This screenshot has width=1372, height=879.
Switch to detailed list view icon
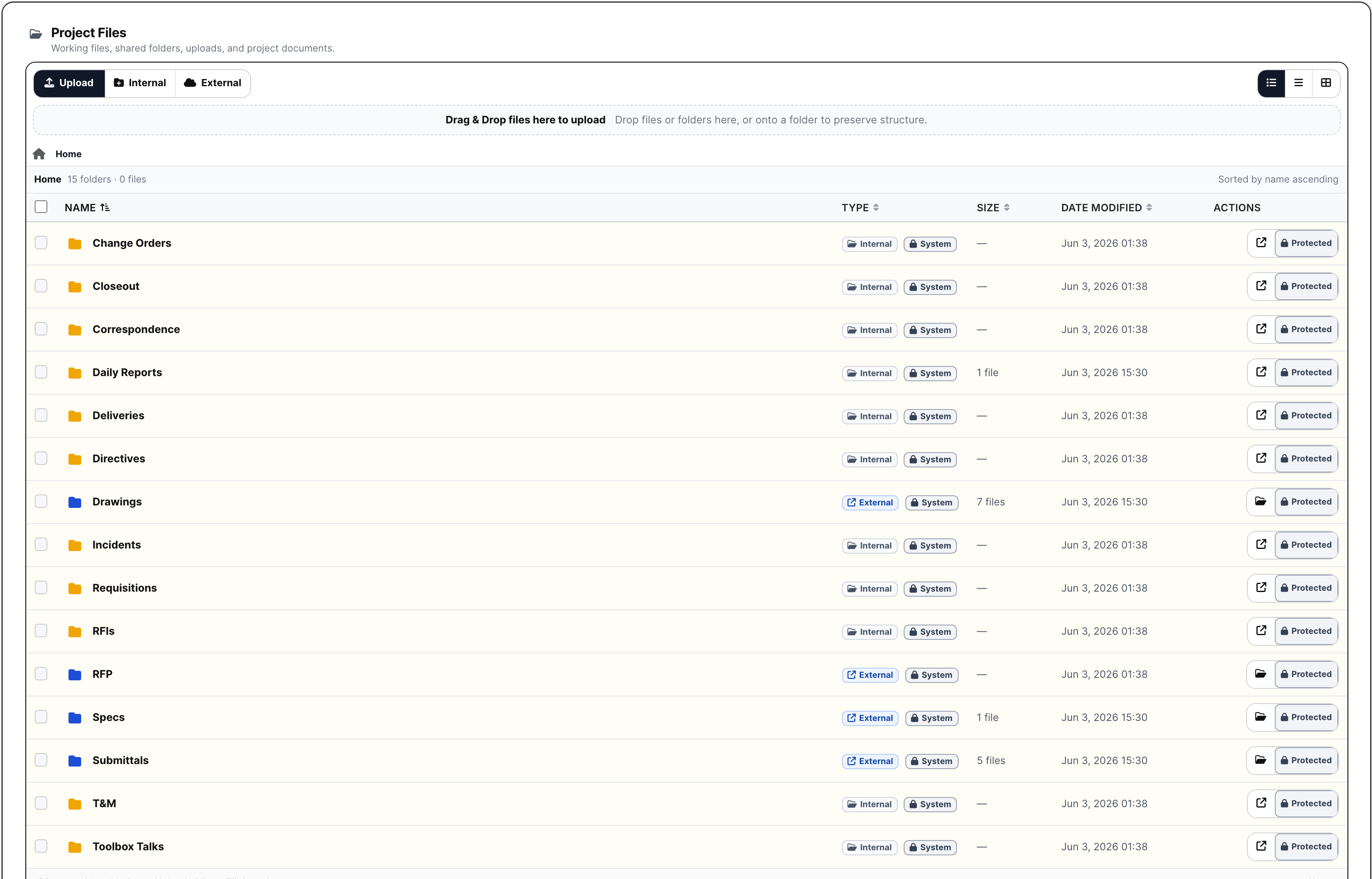1271,83
